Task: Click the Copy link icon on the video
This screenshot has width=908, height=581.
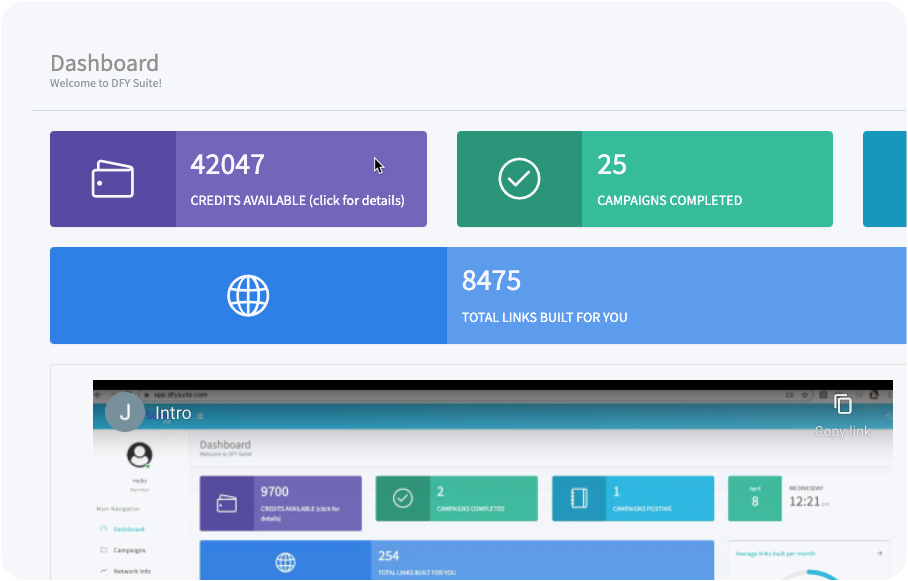Action: point(843,404)
